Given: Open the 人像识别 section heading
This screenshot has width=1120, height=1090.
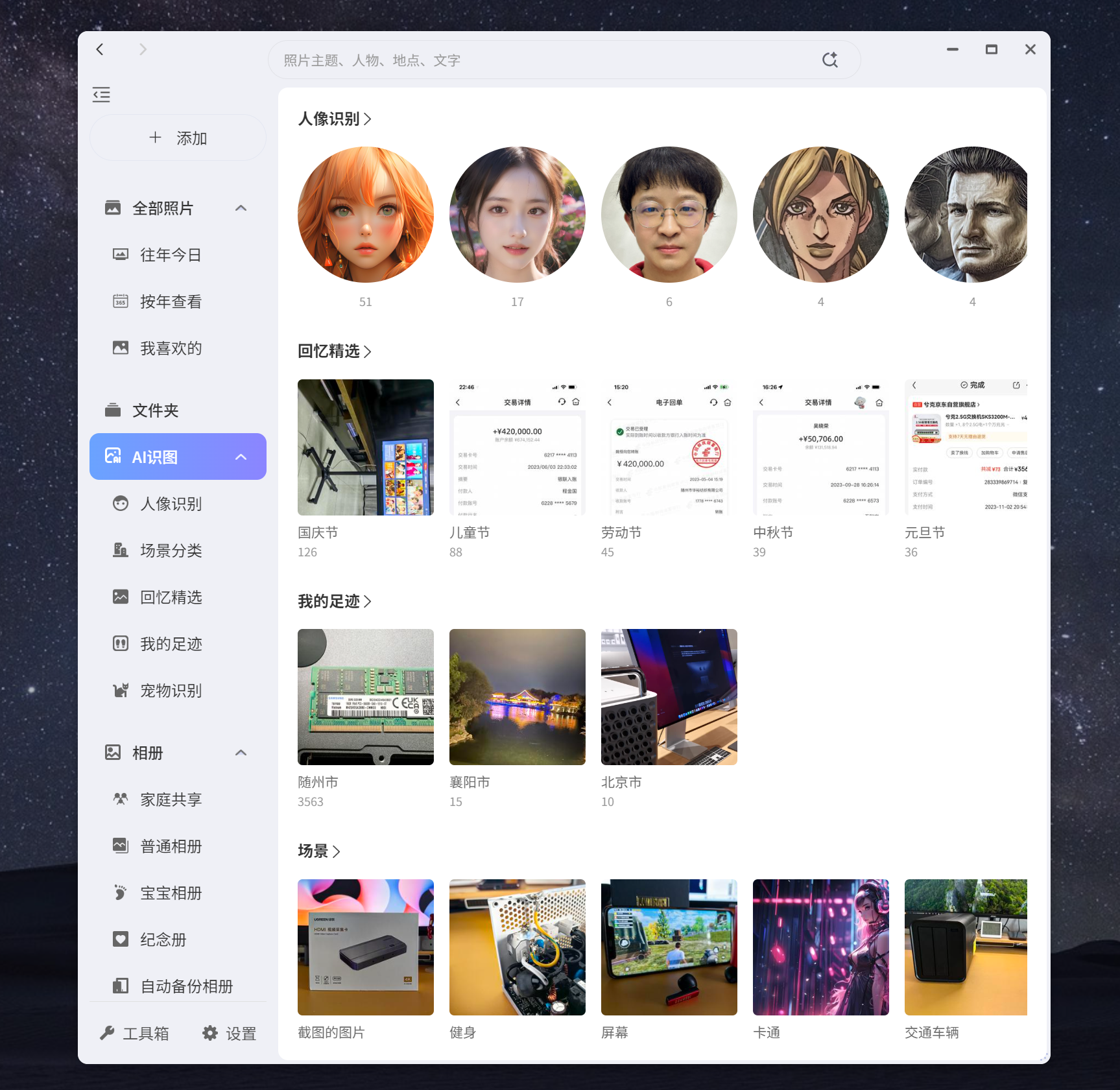Looking at the screenshot, I should click(x=335, y=119).
